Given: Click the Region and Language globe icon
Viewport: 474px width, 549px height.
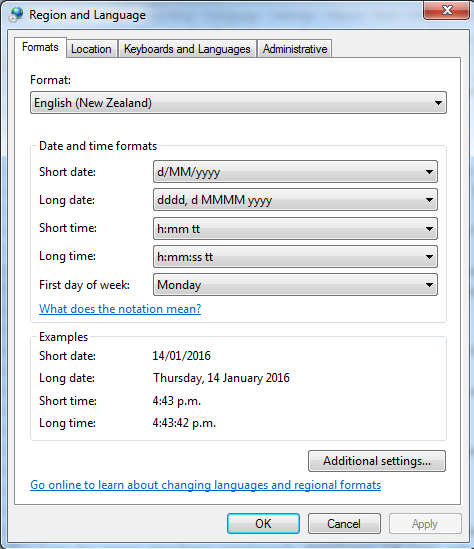Looking at the screenshot, I should (x=16, y=14).
